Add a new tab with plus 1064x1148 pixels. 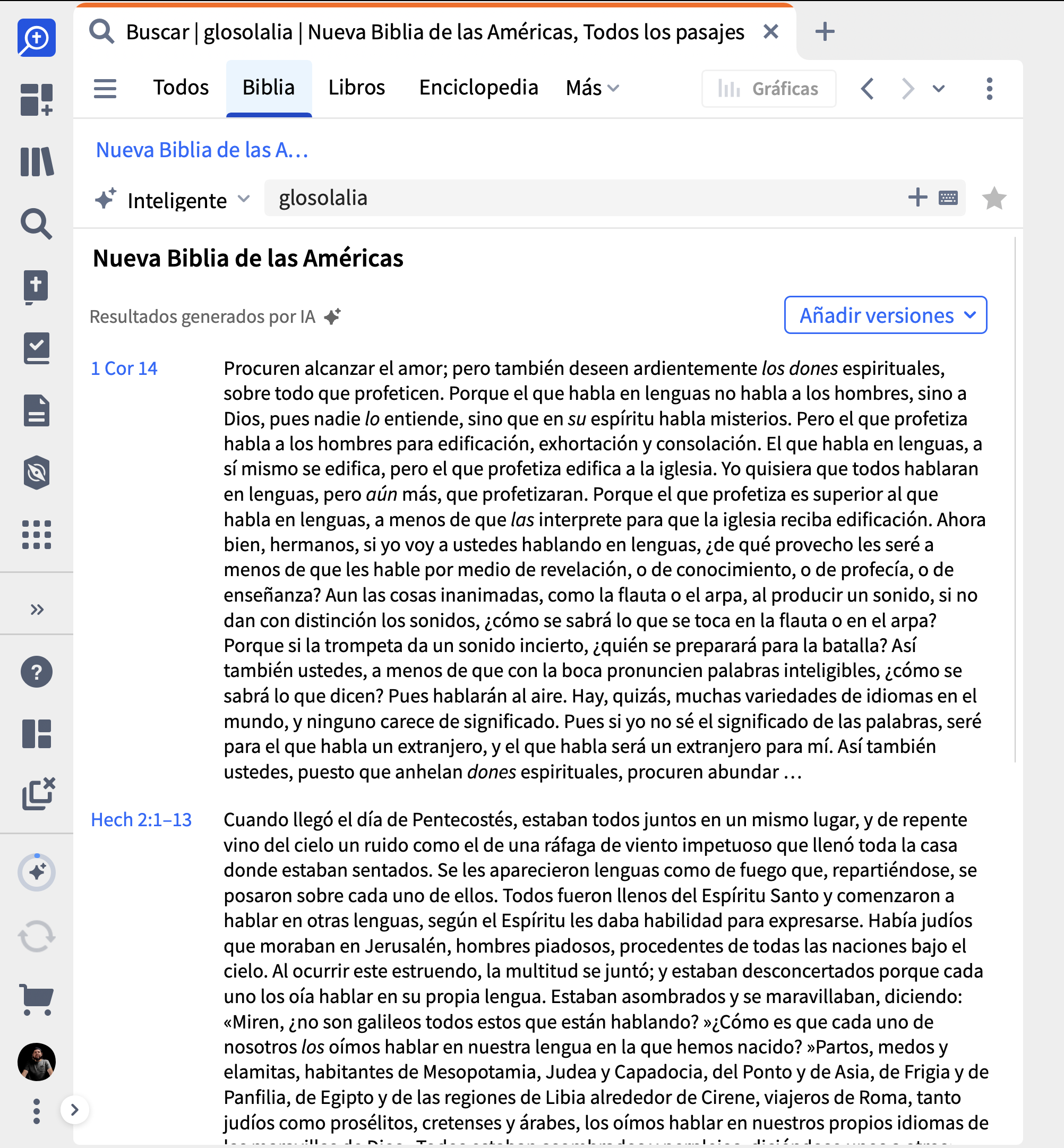(x=825, y=32)
